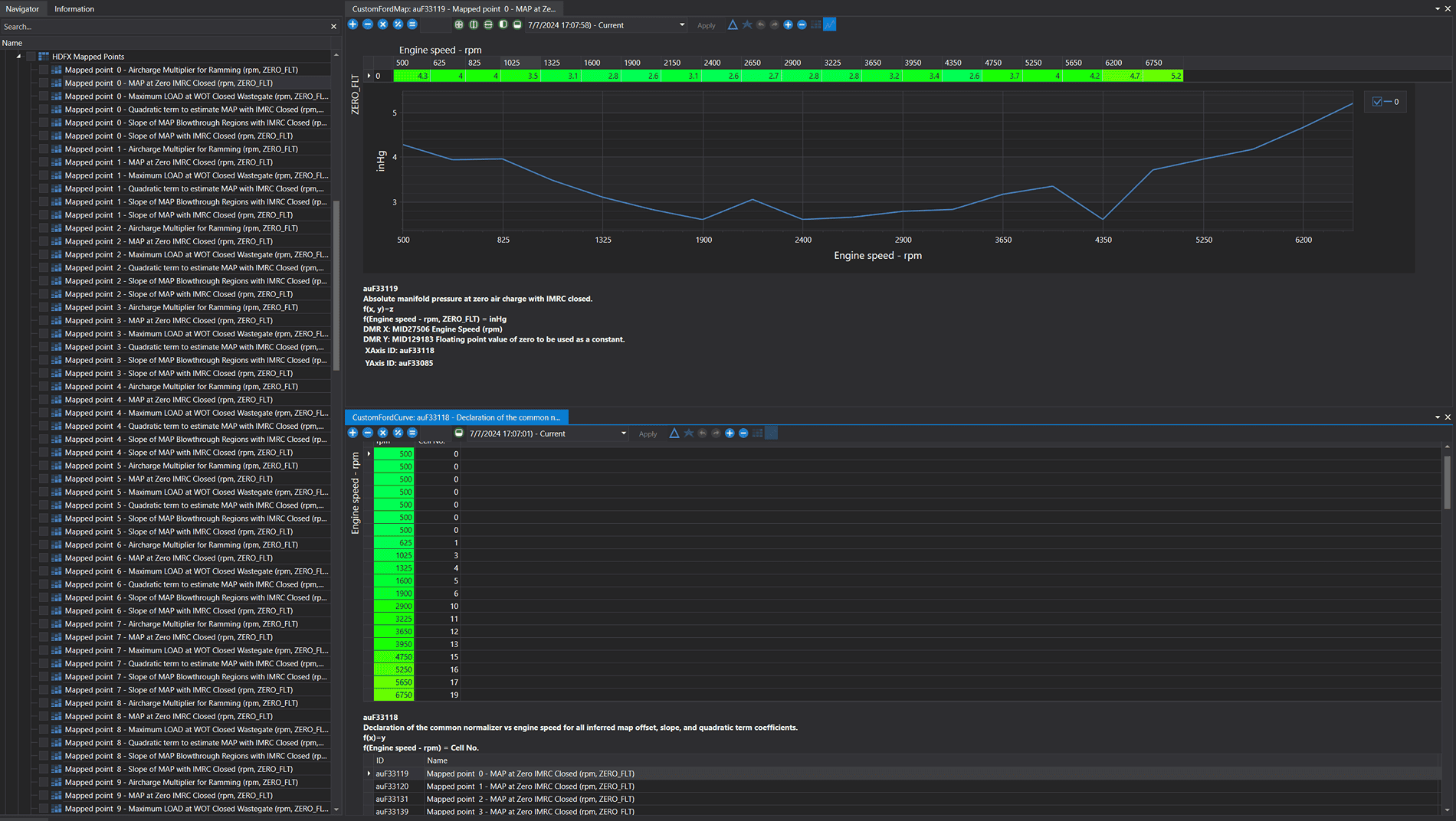Click the decrement minus icon beside curve redo

[x=743, y=433]
